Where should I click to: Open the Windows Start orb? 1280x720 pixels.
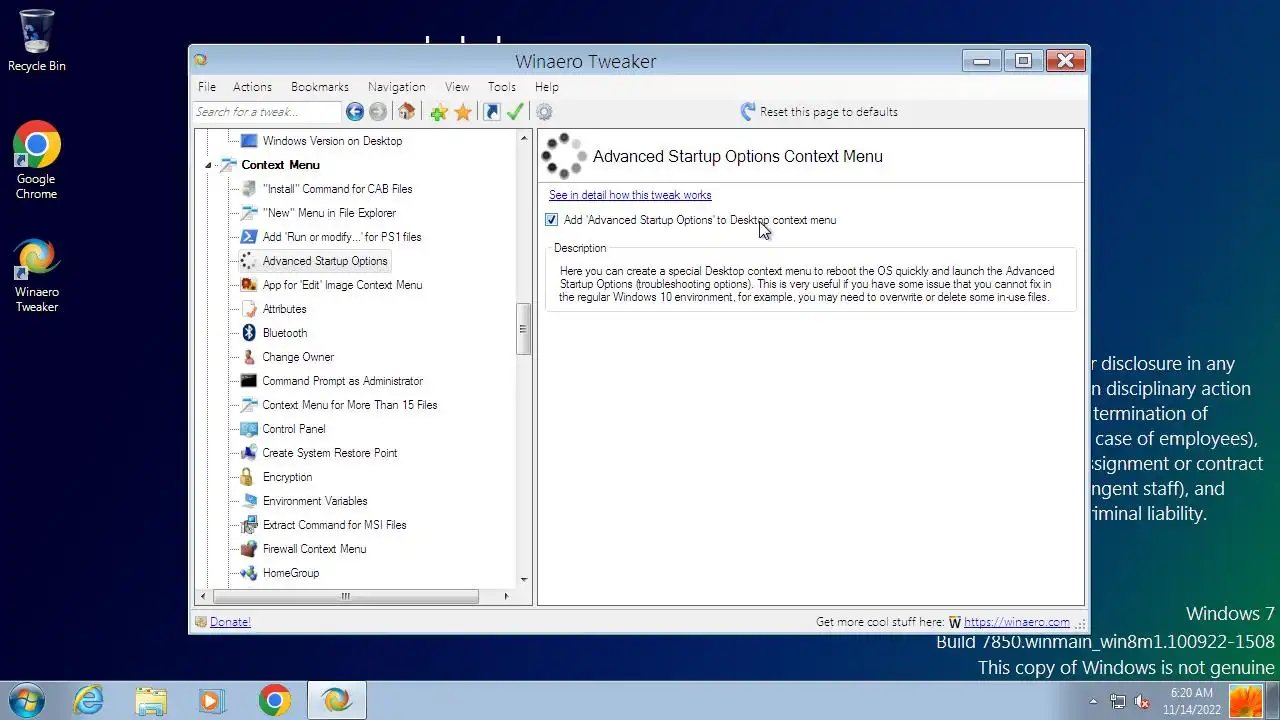tap(27, 700)
